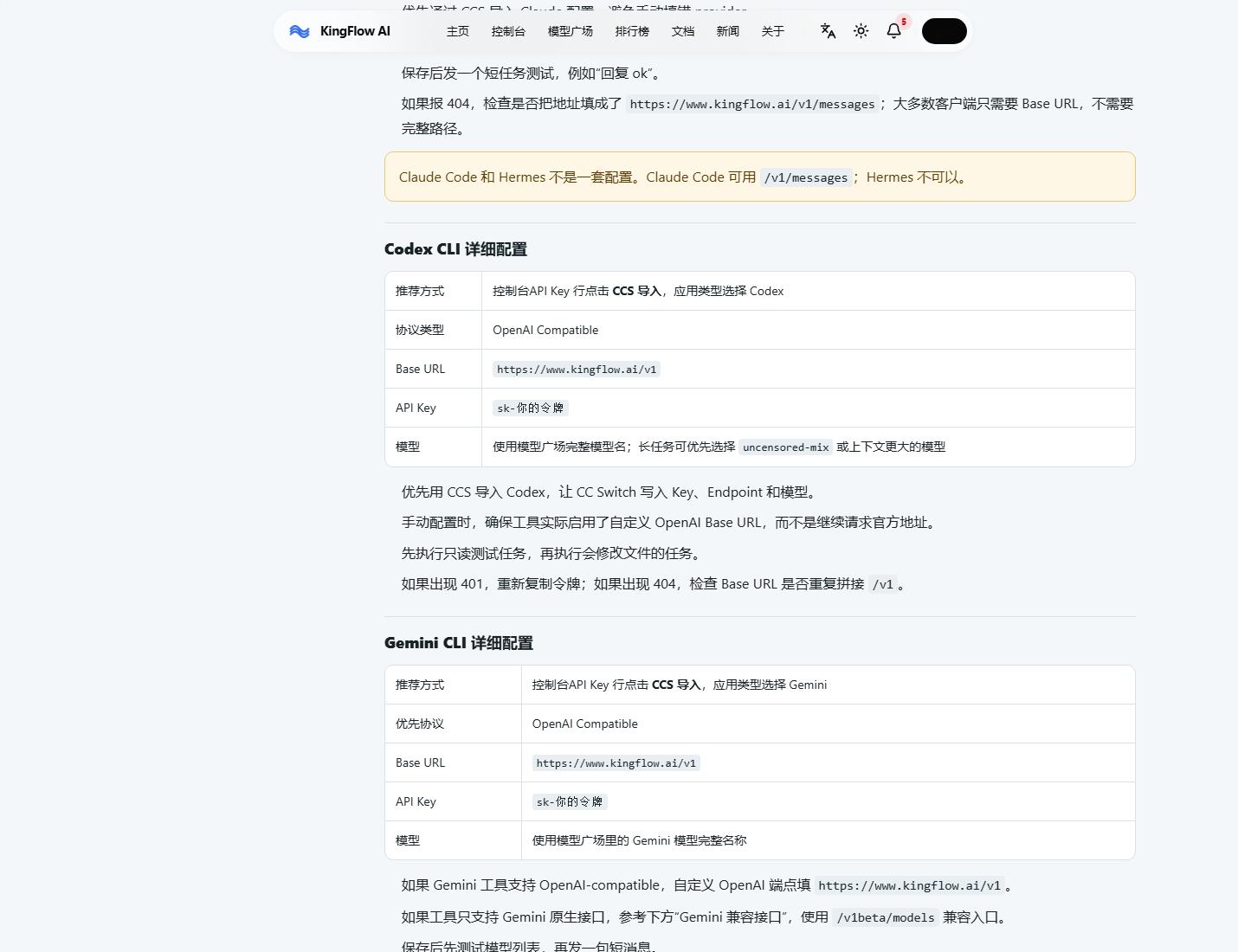Click Gemini table 优先协议 label cell

pos(453,724)
